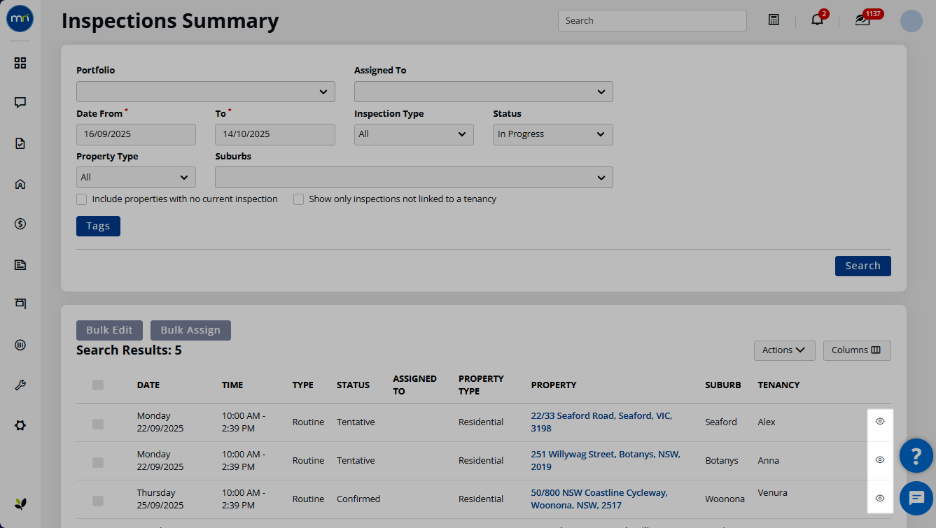This screenshot has width=936, height=528.
Task: Sort by the SUBURB column header
Action: click(722, 385)
